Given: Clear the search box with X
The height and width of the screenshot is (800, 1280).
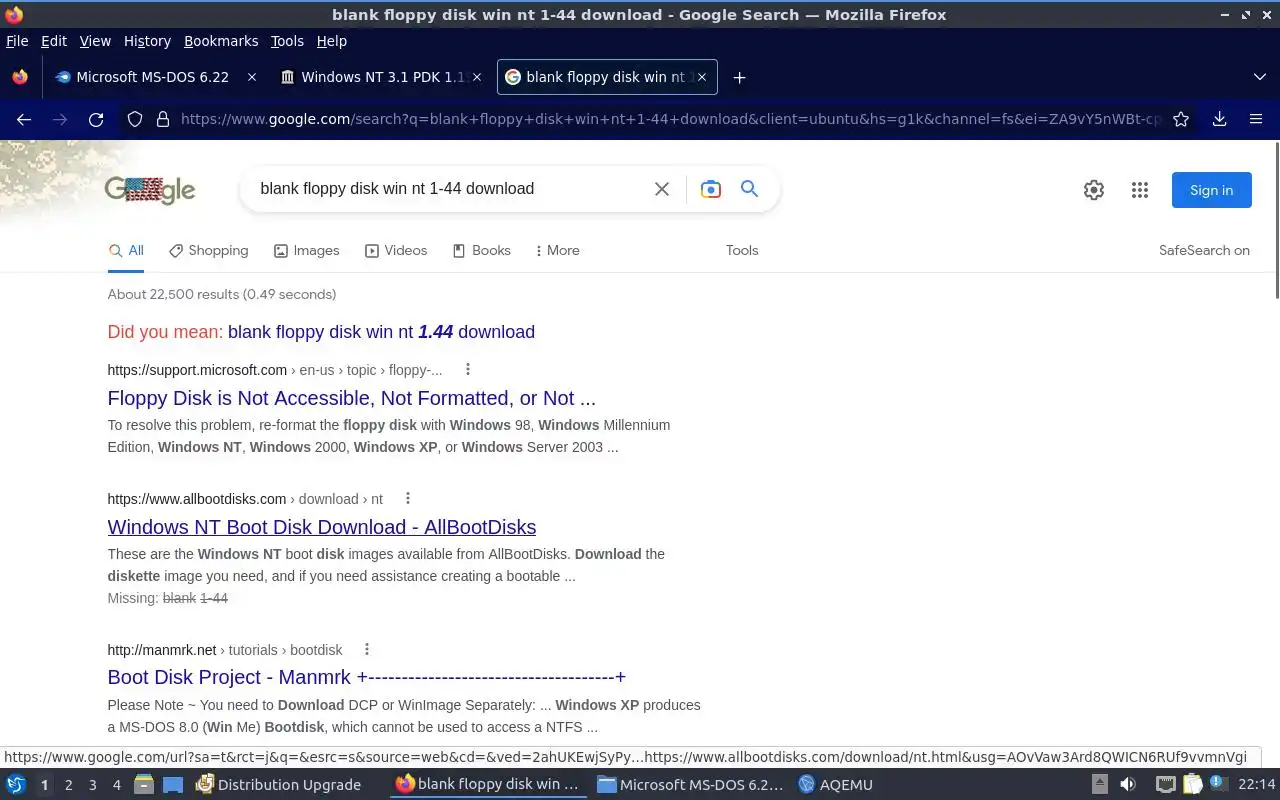Looking at the screenshot, I should 662,189.
